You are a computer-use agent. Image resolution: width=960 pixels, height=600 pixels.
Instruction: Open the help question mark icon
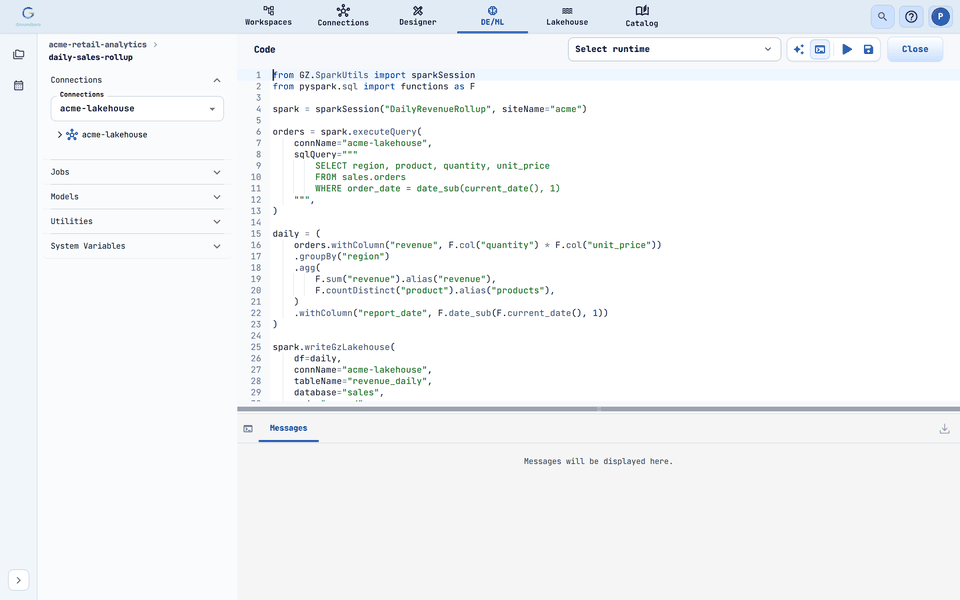point(911,17)
